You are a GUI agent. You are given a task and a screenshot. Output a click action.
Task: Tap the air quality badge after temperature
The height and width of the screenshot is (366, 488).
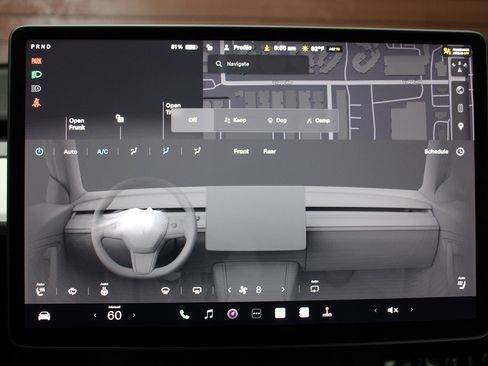[x=334, y=49]
